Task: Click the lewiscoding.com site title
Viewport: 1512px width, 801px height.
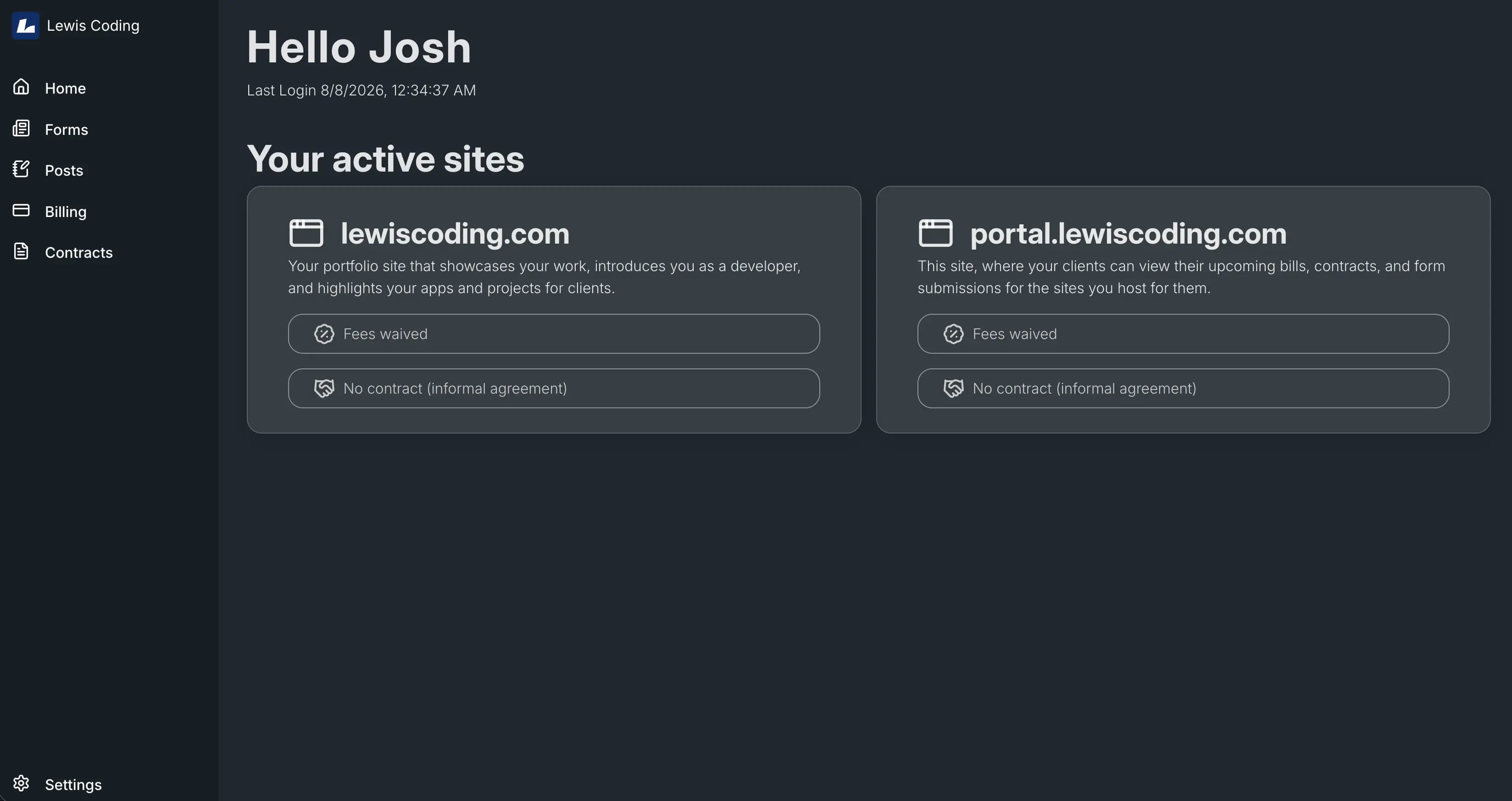Action: pos(455,234)
